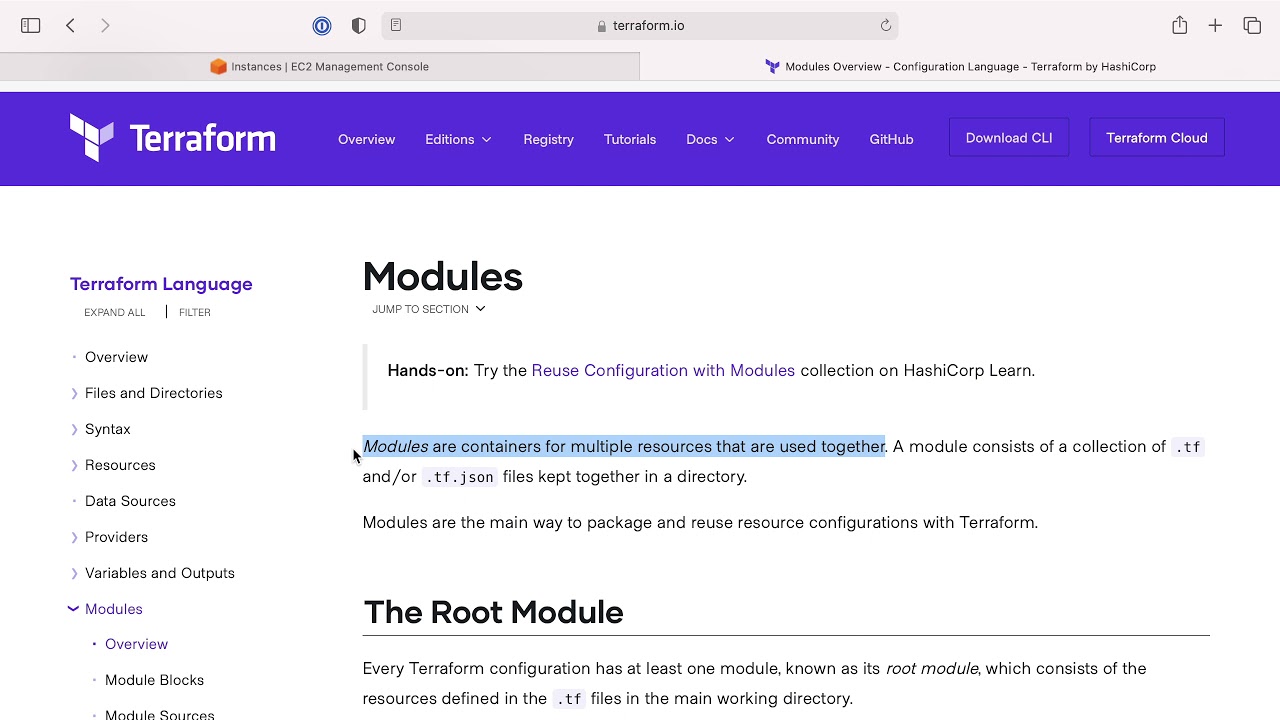Screen dimensions: 1280x720
Task: Open Tutorials from the top navigation
Action: pyautogui.click(x=630, y=139)
